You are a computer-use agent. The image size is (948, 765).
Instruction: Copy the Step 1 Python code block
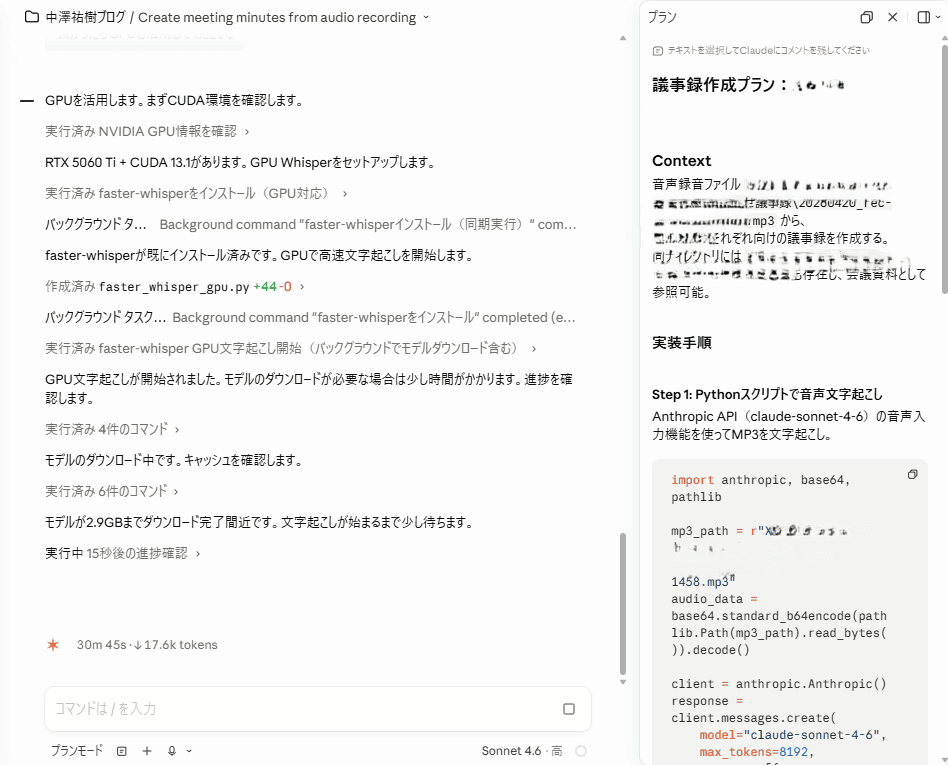tap(912, 475)
